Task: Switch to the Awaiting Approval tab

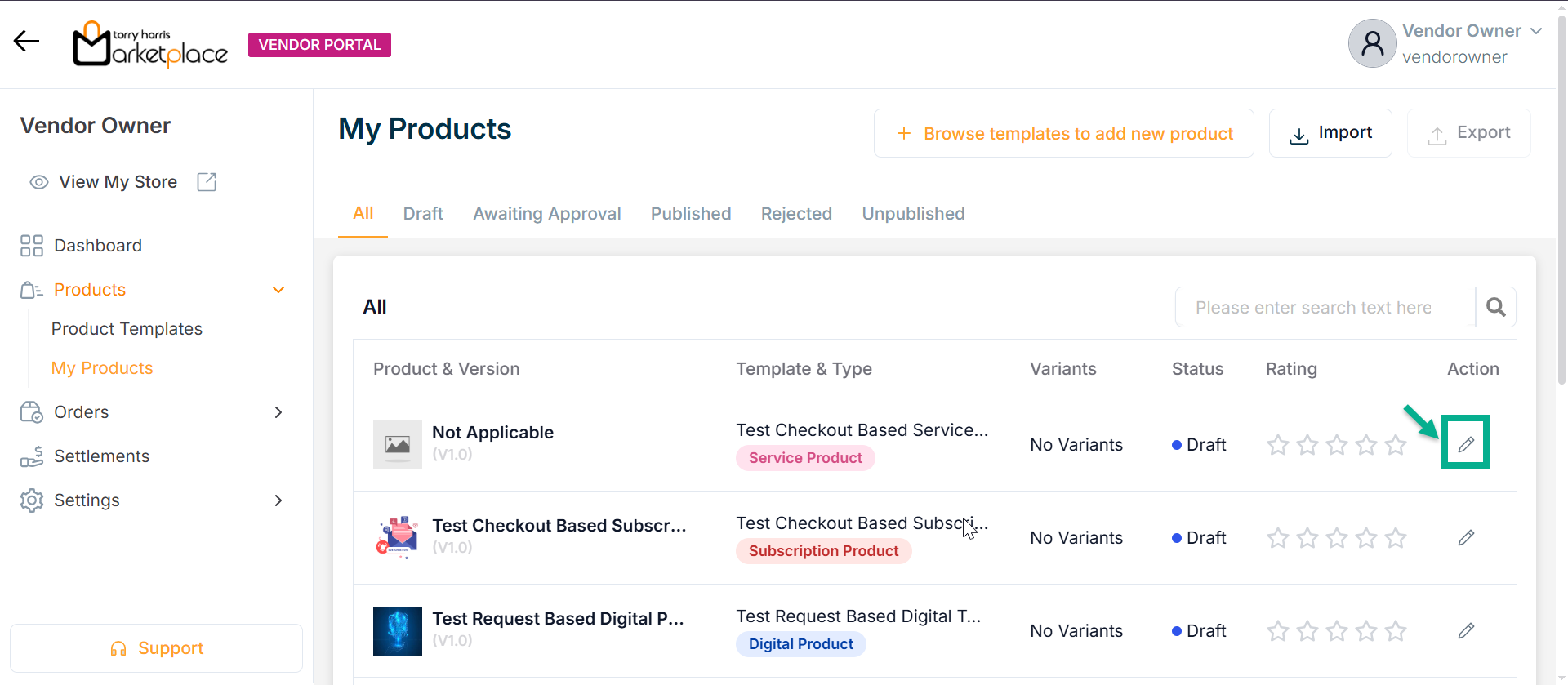Action: pyautogui.click(x=546, y=214)
